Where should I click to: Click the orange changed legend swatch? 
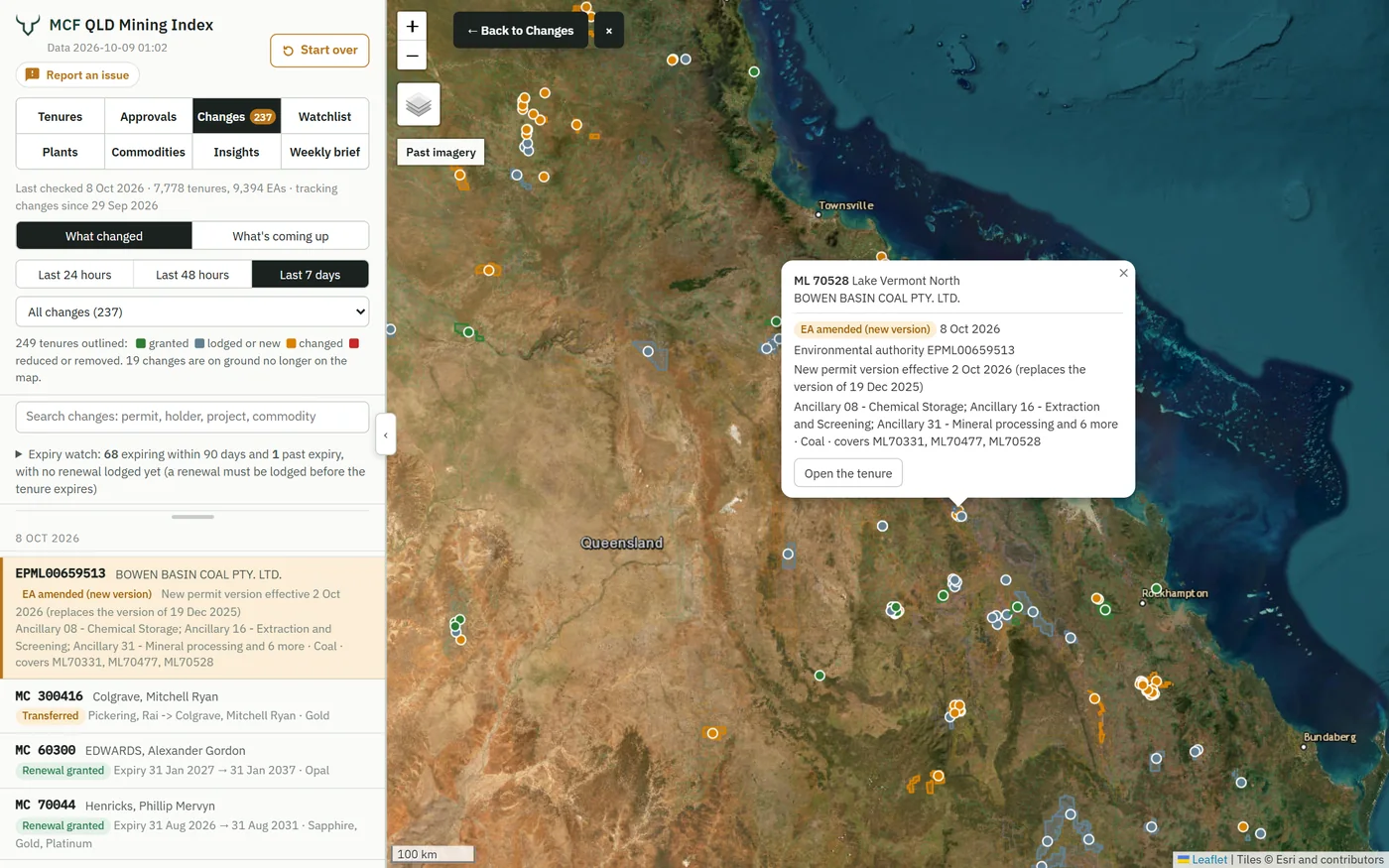[291, 343]
